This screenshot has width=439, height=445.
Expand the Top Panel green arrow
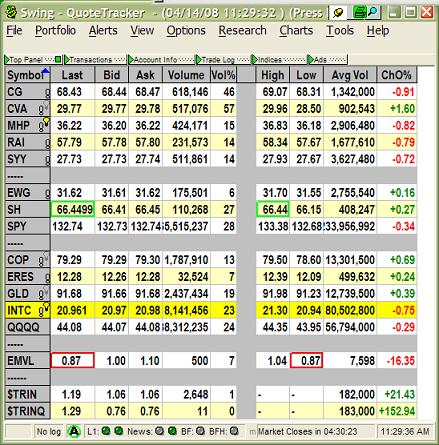pos(7,60)
